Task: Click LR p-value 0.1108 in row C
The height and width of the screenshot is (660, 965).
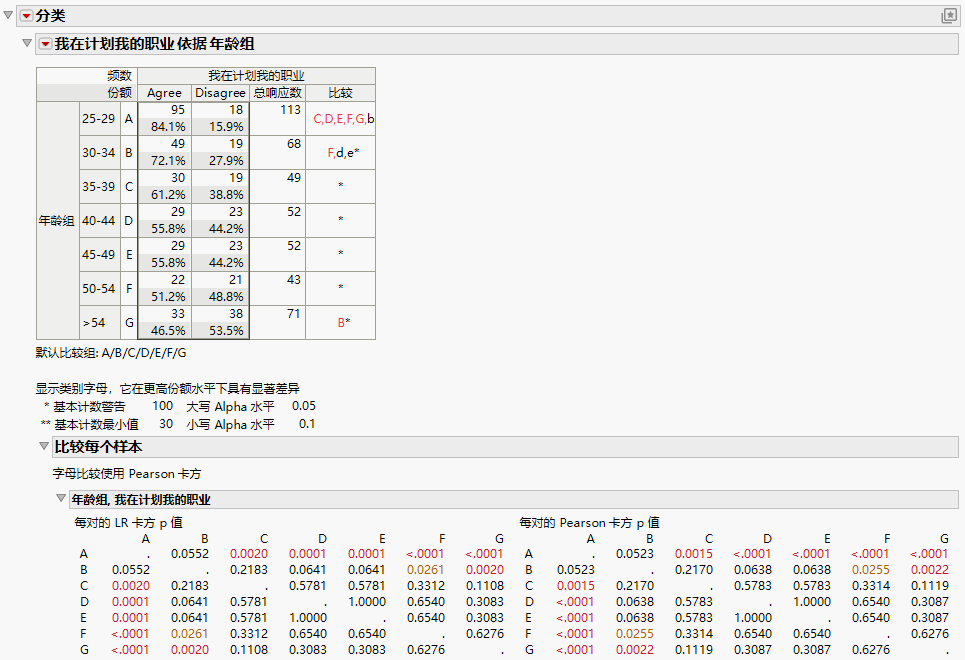Action: click(484, 586)
